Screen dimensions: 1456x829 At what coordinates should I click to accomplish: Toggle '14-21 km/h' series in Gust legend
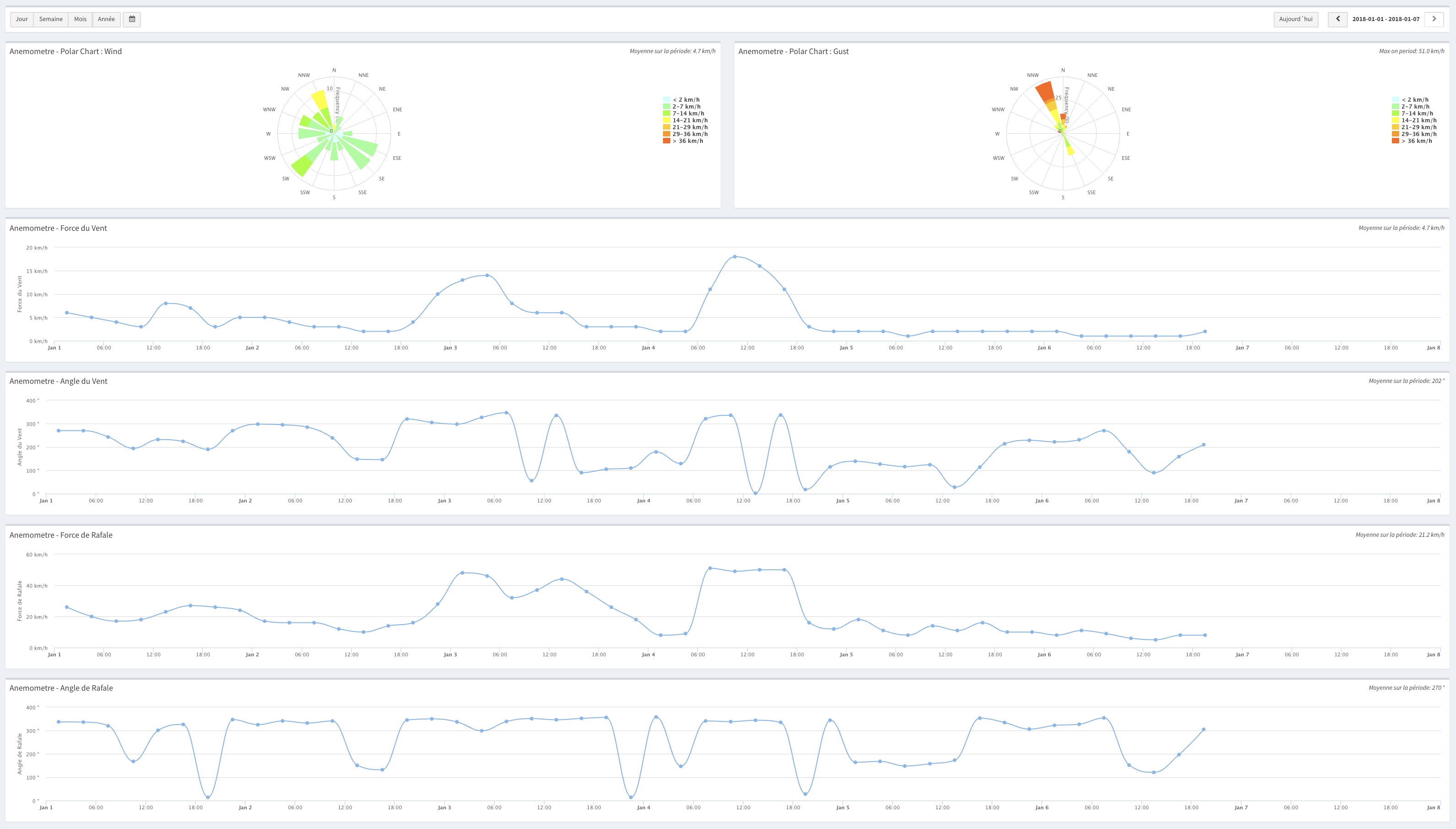1418,120
